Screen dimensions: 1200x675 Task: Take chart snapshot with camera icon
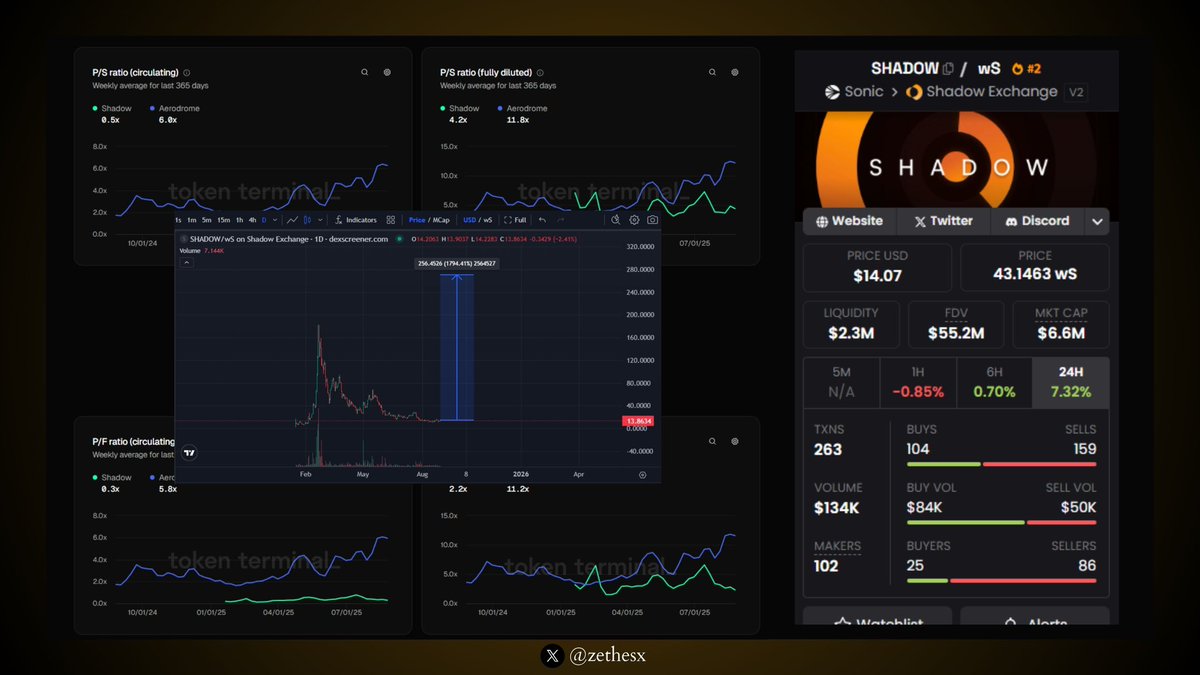pos(652,220)
